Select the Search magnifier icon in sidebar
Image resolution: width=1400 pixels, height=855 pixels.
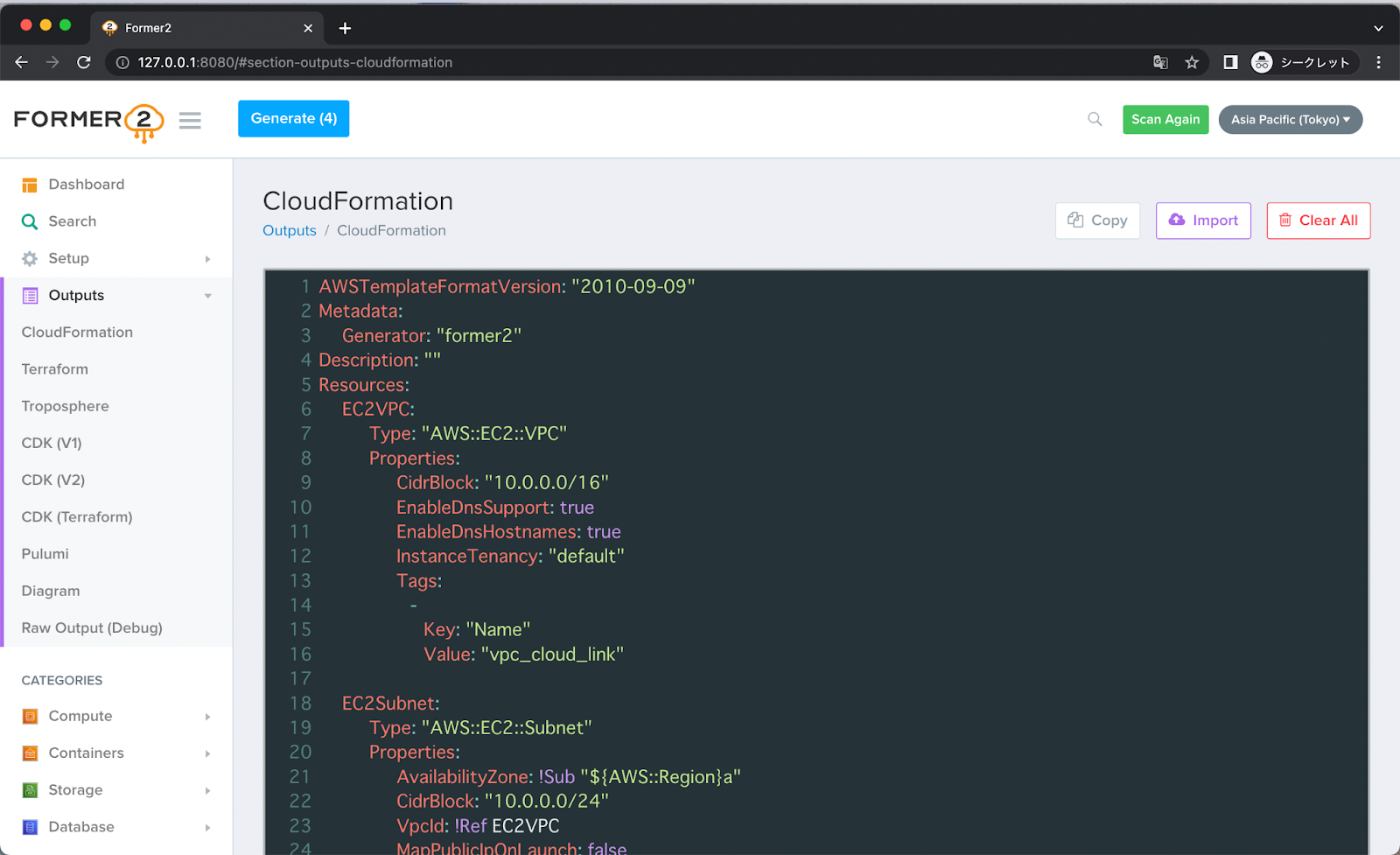tap(29, 221)
